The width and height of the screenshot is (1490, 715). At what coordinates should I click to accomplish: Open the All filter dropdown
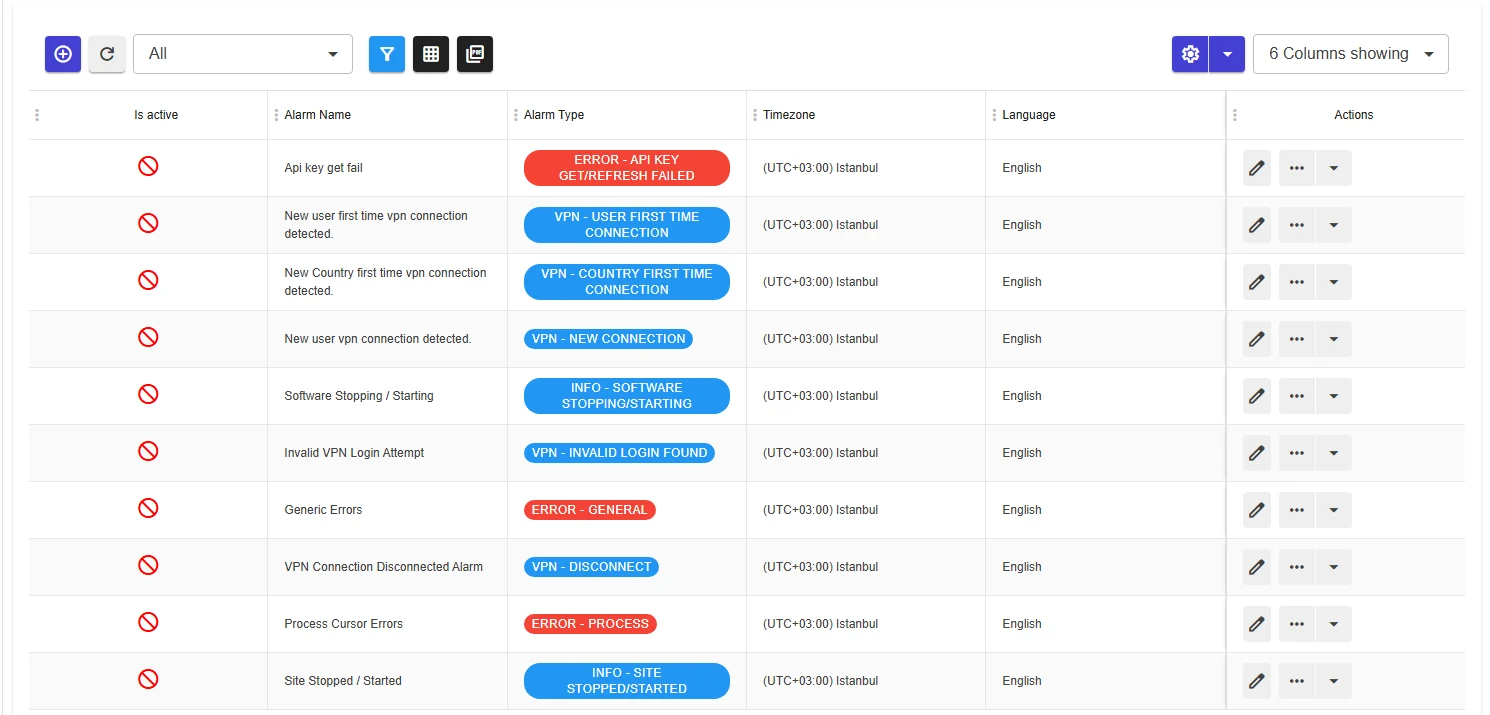click(243, 54)
